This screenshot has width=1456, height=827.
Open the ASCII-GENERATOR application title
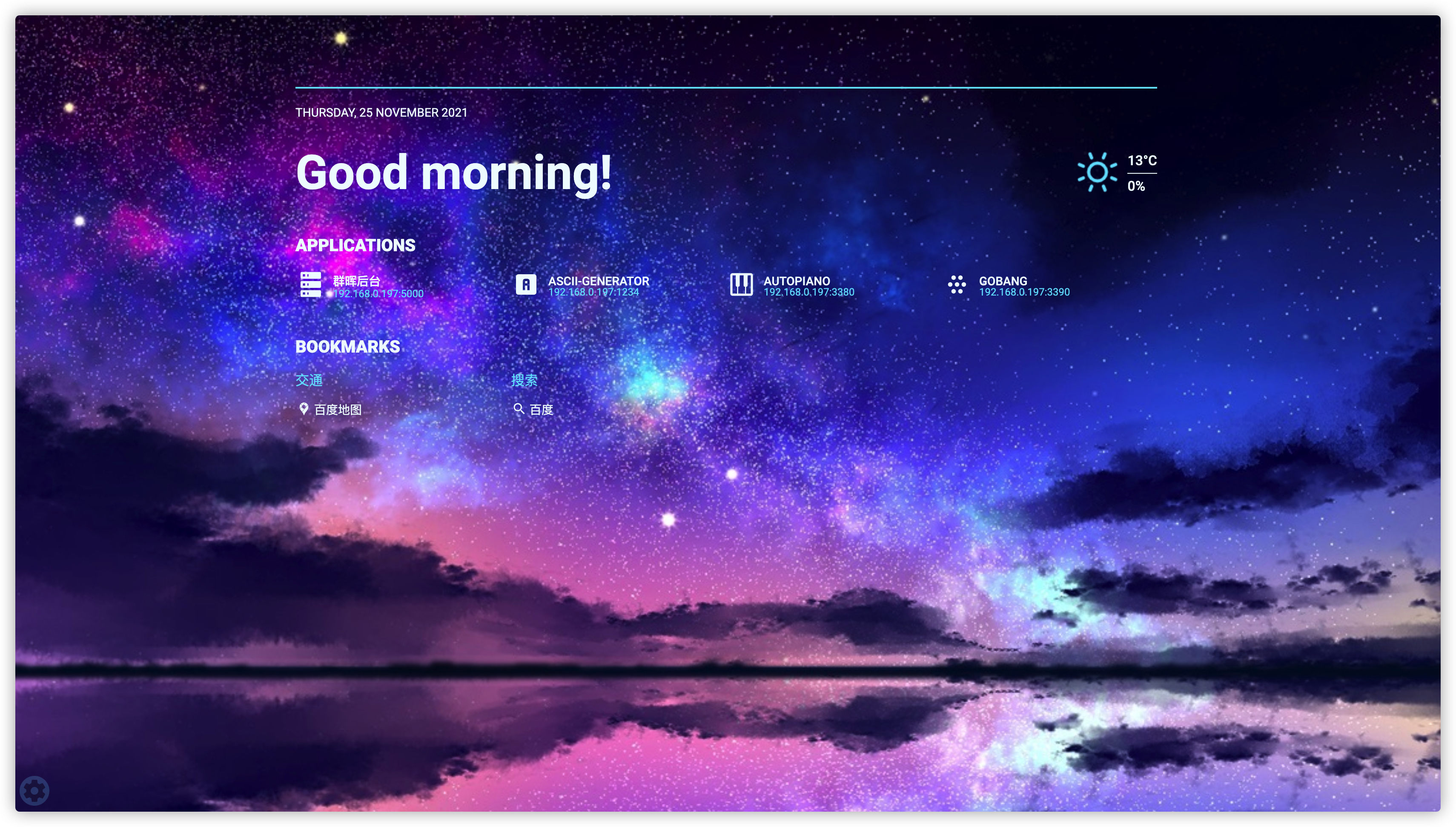[x=598, y=281]
